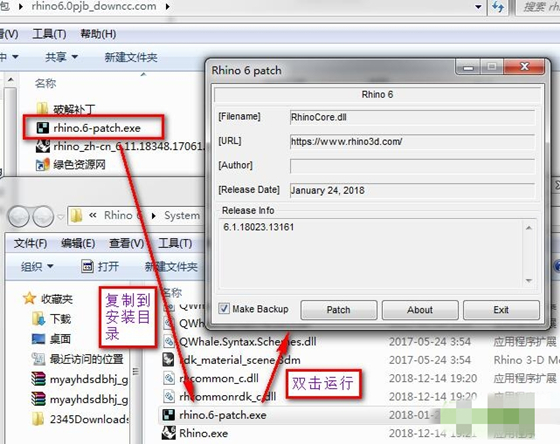
Task: Select rhino.6-patch.exe in the System folder
Action: click(x=222, y=415)
